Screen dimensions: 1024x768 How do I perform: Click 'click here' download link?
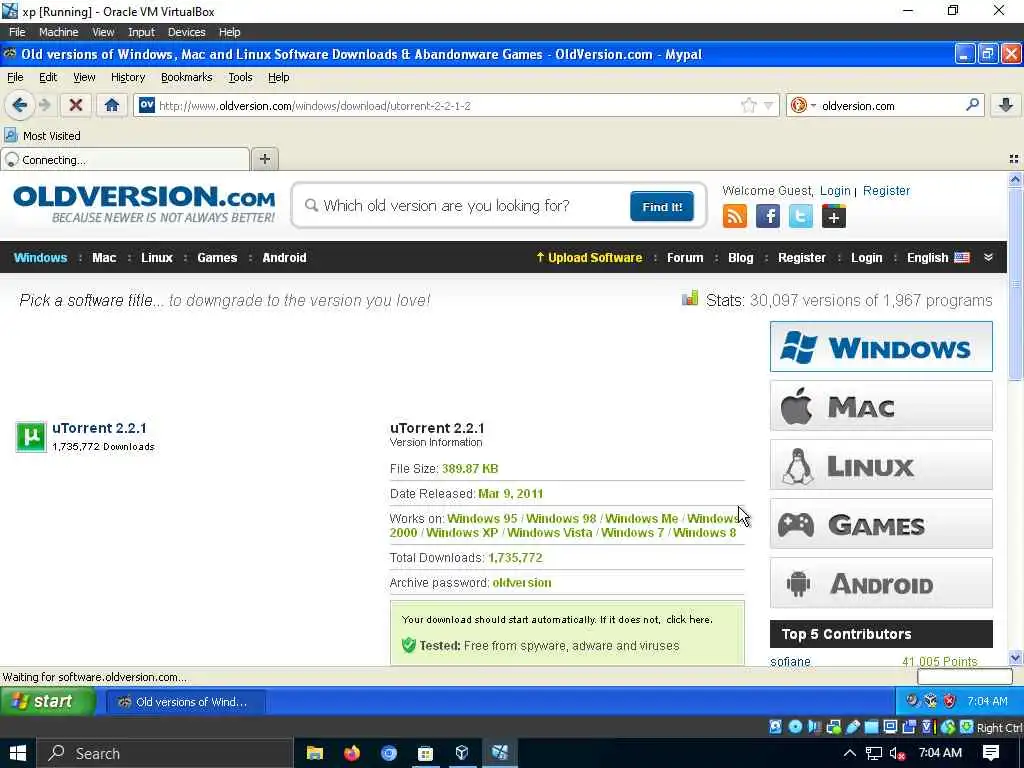pos(688,619)
